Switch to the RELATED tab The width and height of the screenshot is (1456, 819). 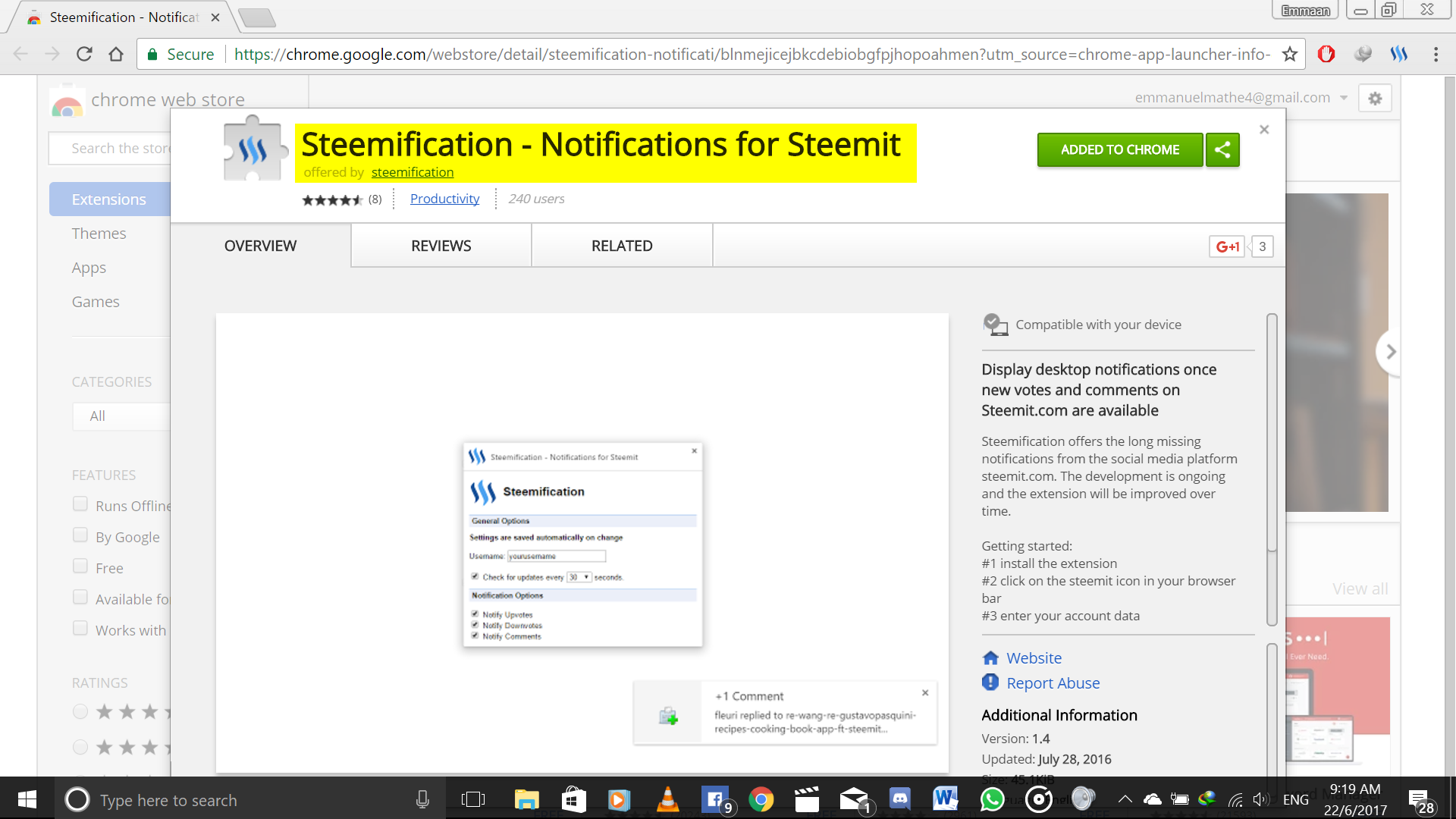tap(622, 246)
